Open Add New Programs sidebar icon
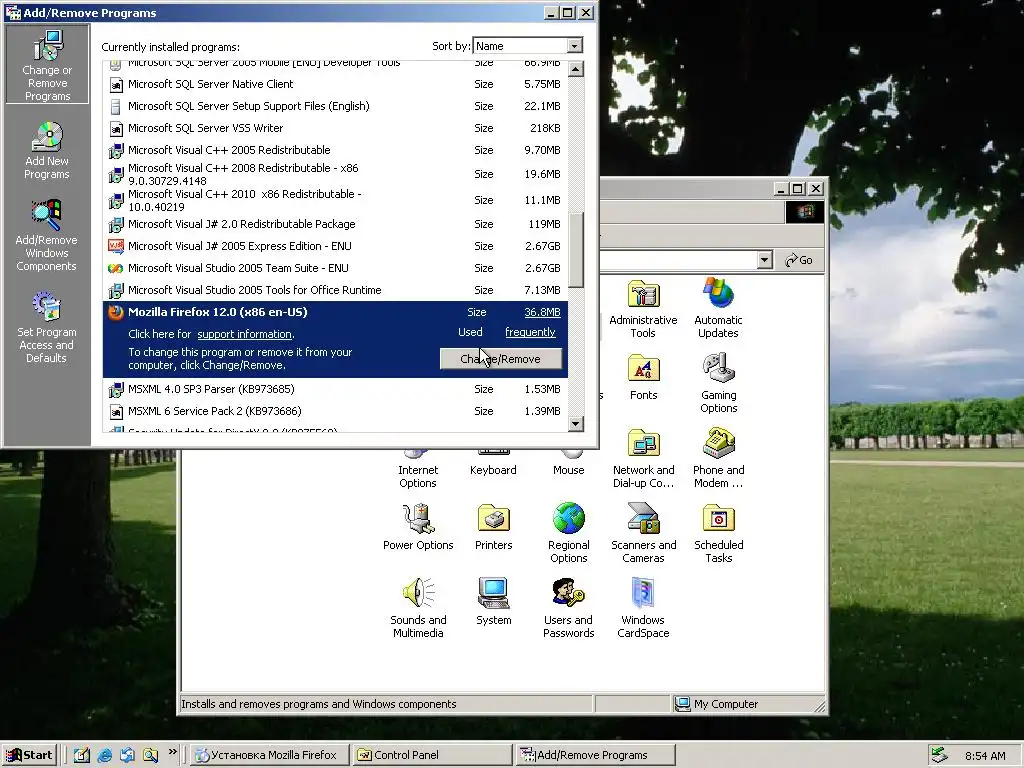This screenshot has height=768, width=1024. 47,150
